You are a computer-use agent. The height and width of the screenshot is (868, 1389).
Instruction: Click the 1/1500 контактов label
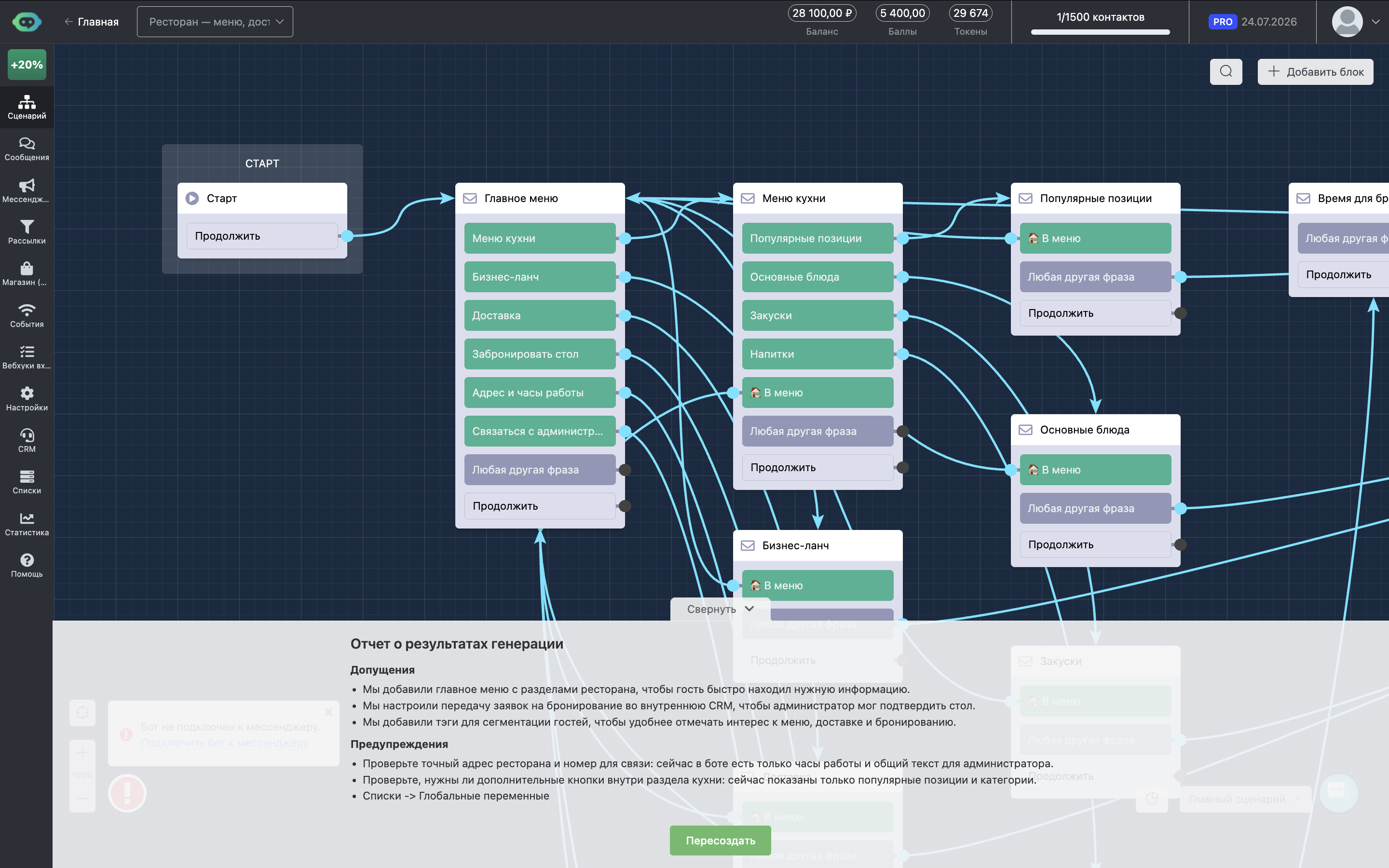point(1100,17)
